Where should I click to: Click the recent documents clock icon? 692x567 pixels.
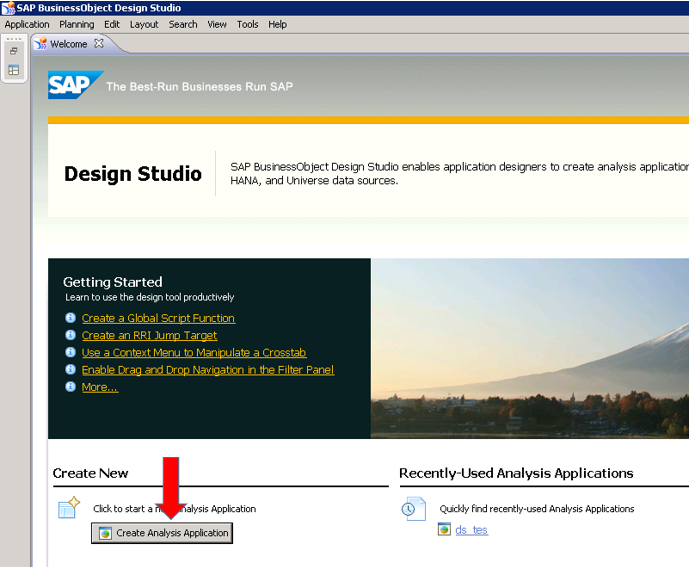[x=414, y=509]
